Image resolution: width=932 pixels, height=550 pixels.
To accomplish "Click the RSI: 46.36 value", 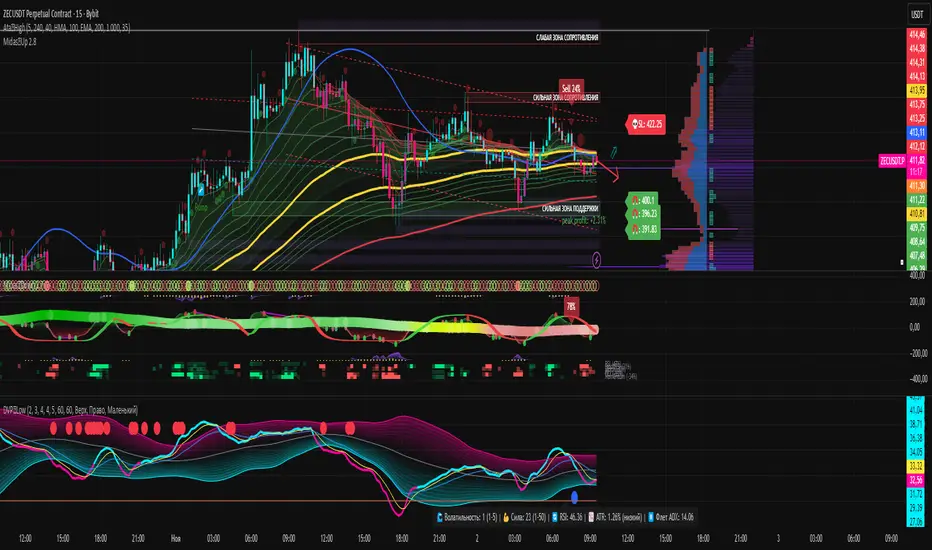I will [x=571, y=517].
